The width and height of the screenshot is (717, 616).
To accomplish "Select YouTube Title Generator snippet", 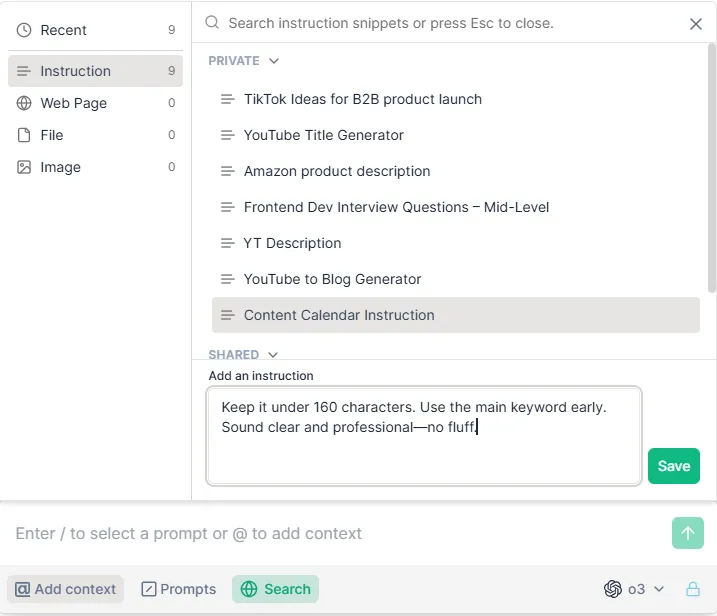I will [455, 135].
